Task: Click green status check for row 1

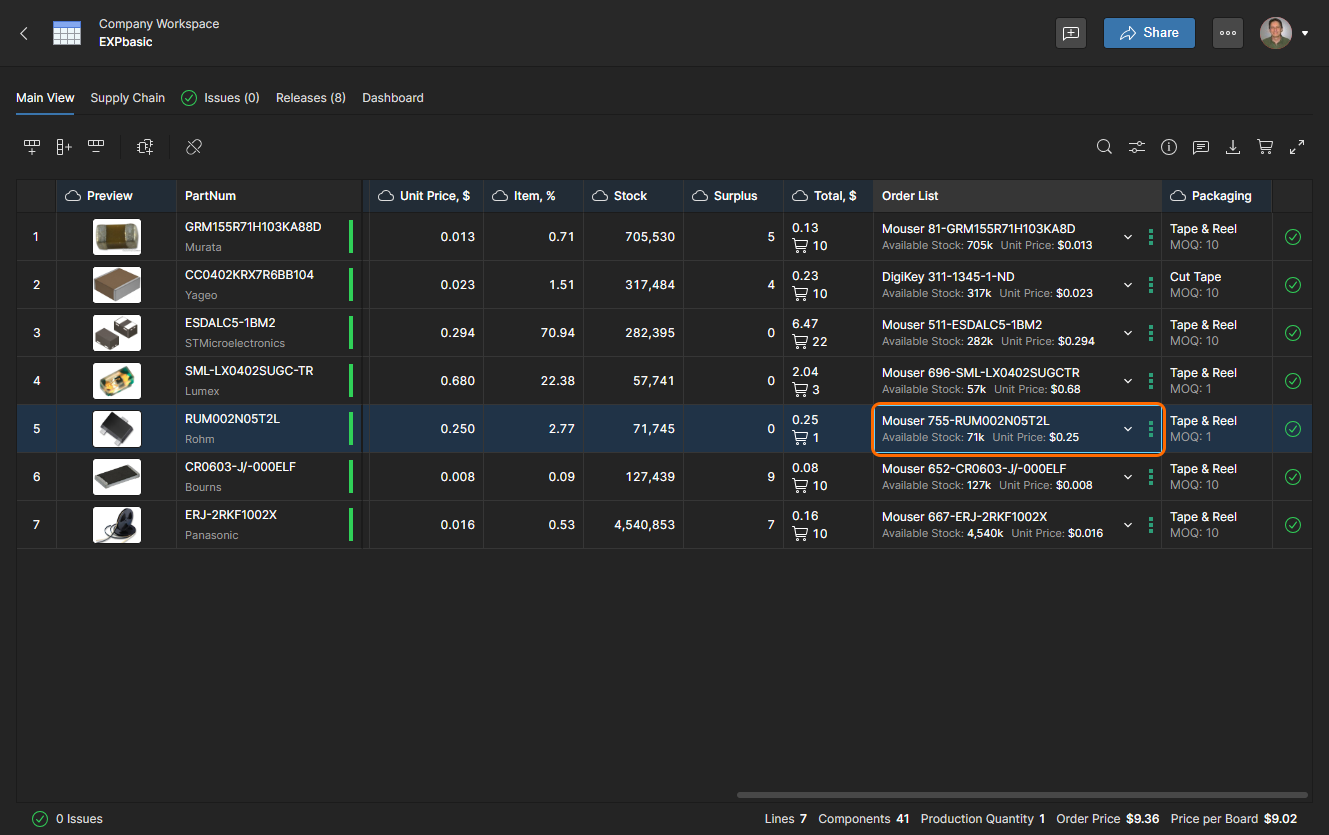Action: click(x=1292, y=237)
